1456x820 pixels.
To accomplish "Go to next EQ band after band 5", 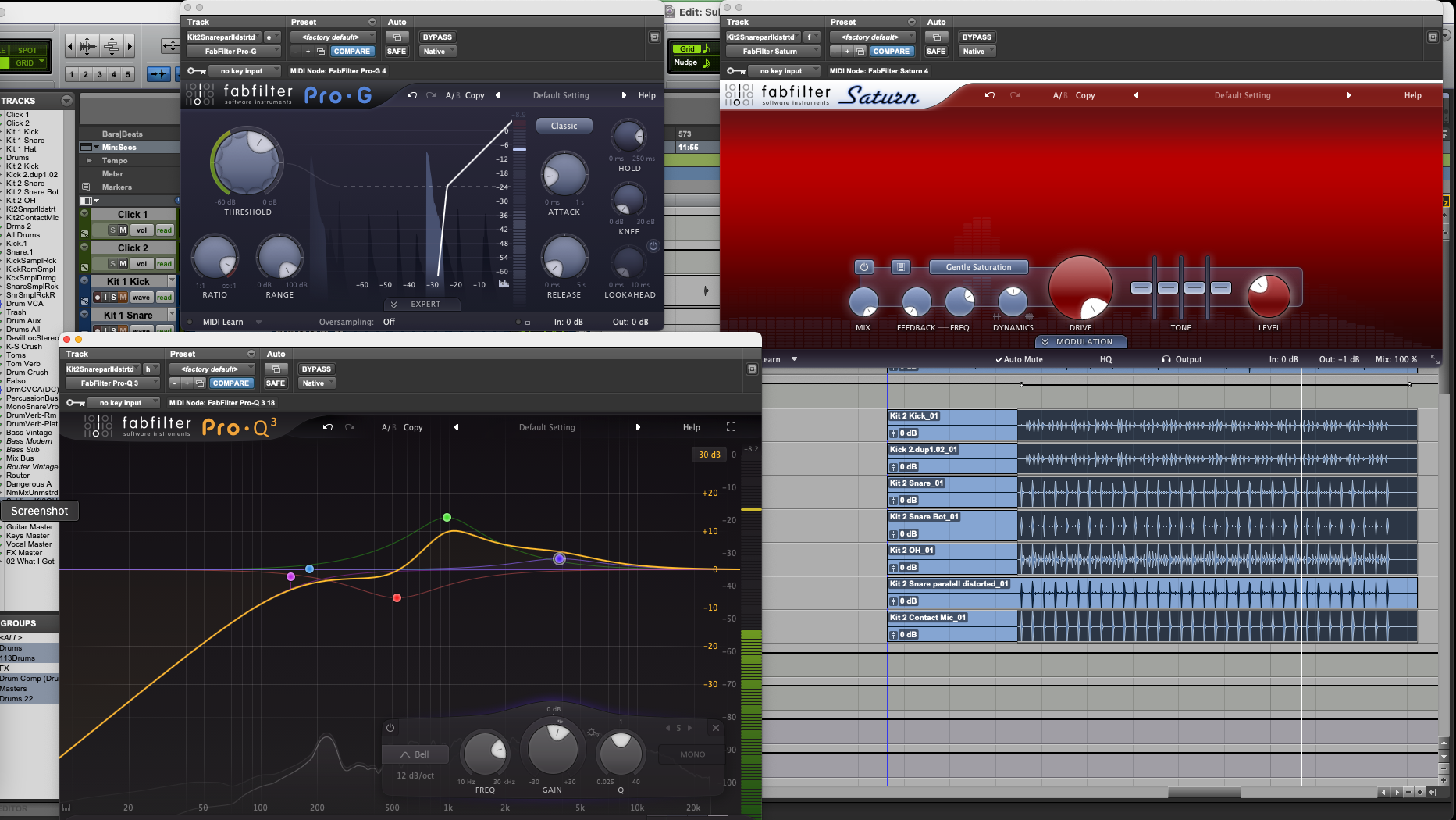I will (689, 728).
